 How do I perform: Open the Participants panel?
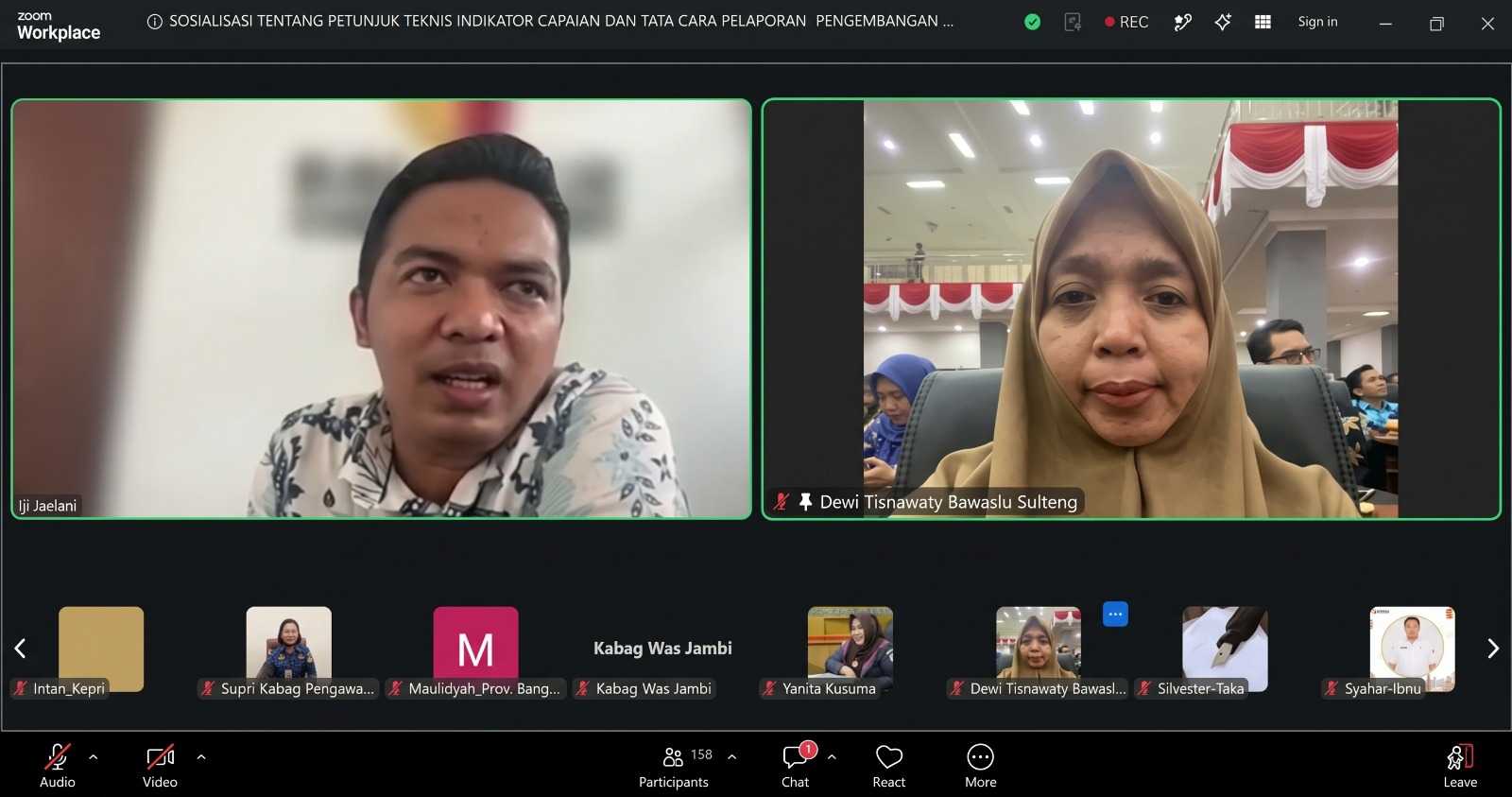click(674, 767)
